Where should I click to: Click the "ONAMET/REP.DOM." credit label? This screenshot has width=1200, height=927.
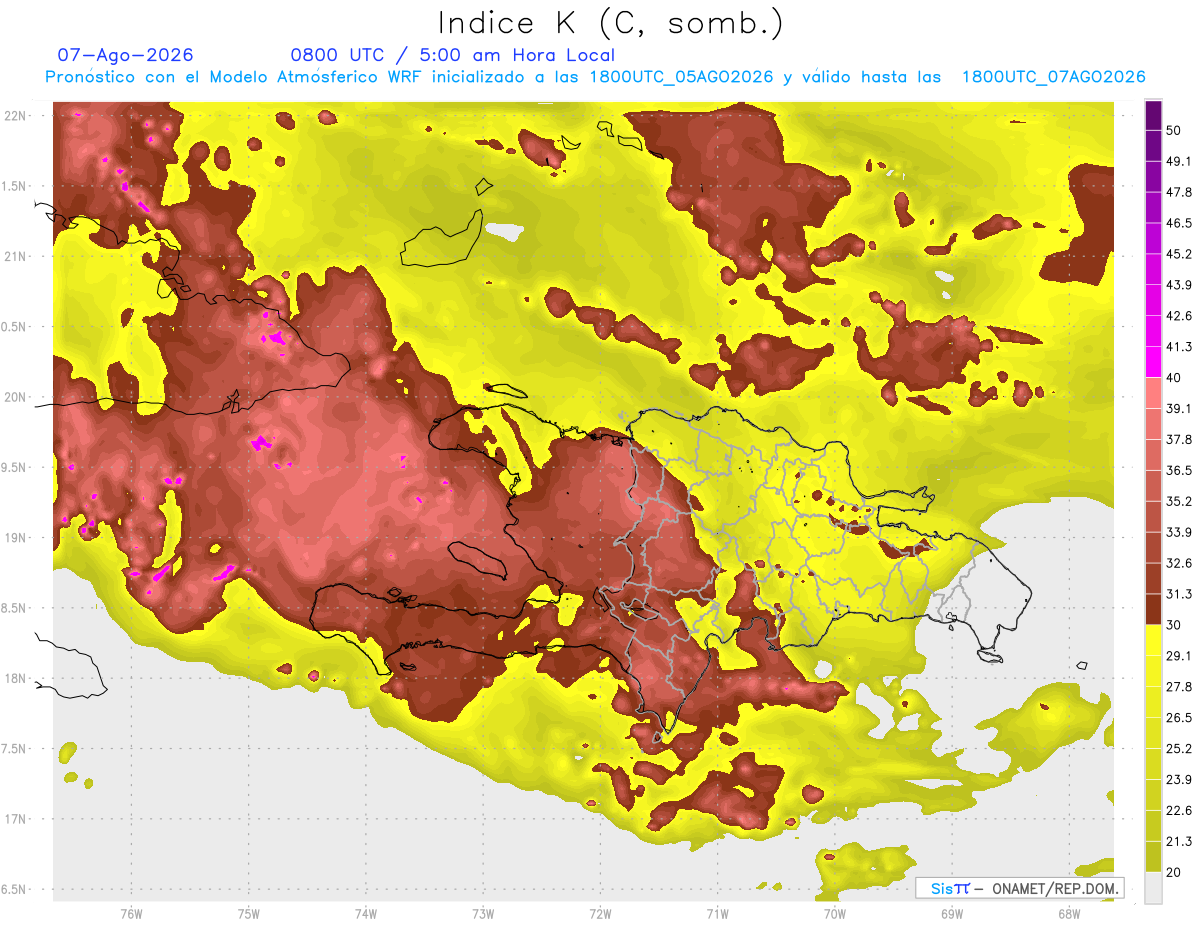click(x=1057, y=888)
